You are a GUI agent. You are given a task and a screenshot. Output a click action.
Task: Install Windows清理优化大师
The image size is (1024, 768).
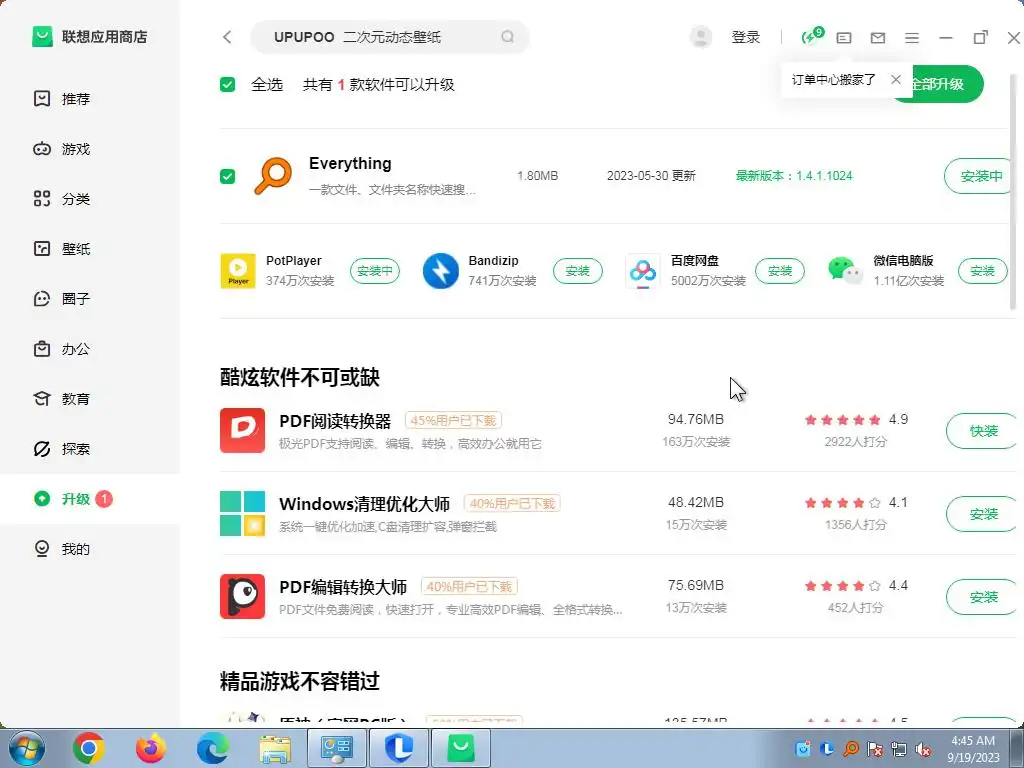click(x=984, y=514)
